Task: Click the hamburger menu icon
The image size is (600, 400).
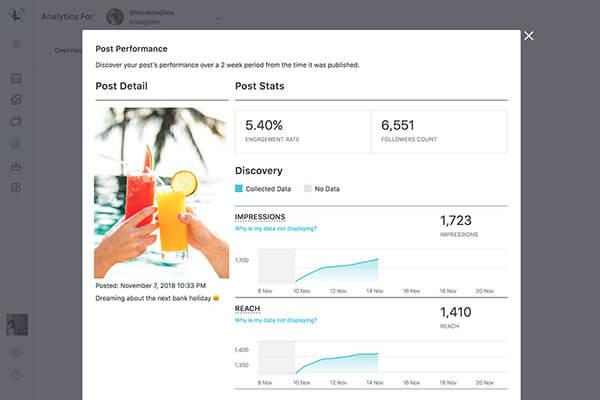Action: point(16,44)
